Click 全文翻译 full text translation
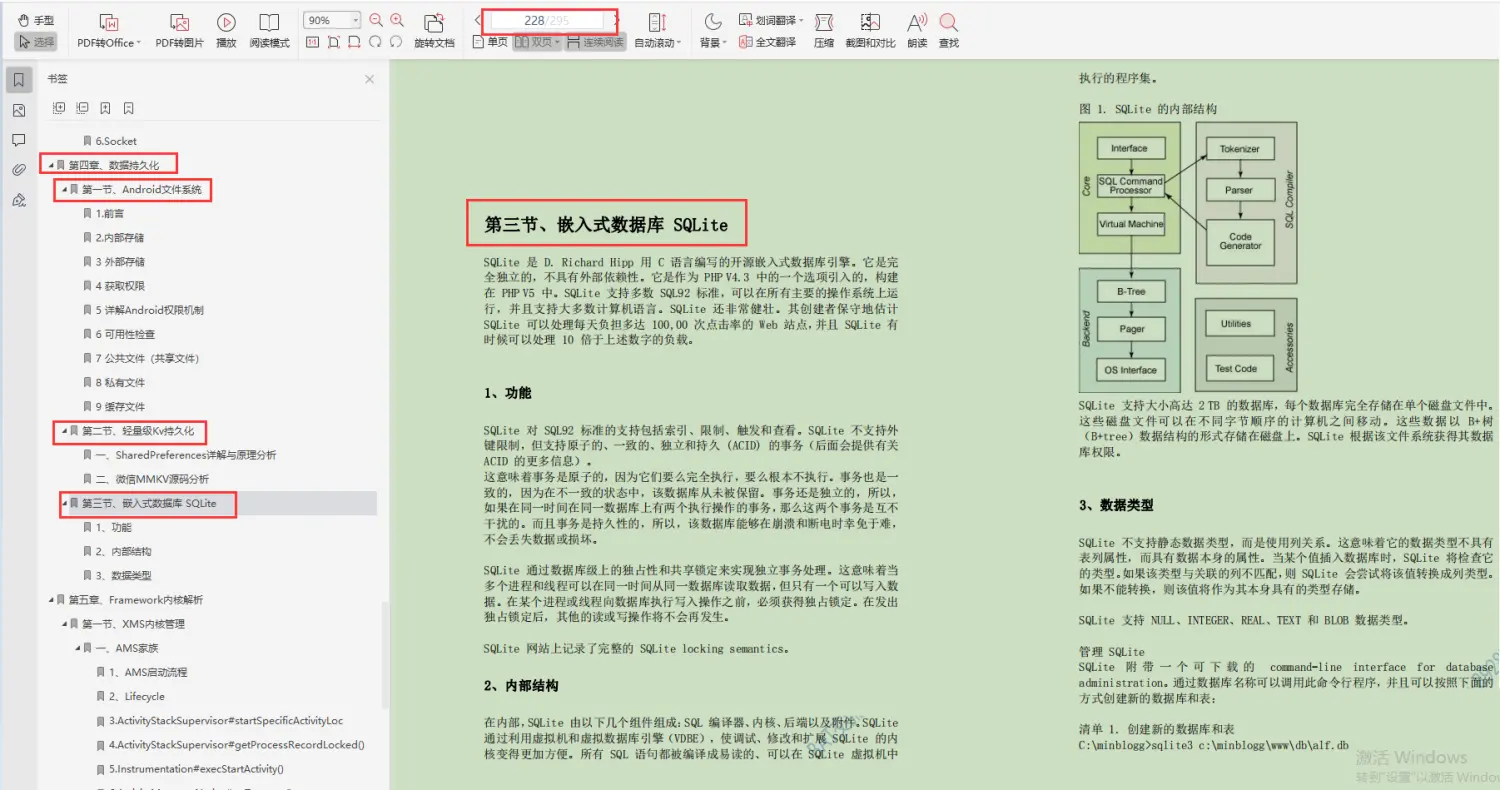Image resolution: width=1500 pixels, height=790 pixels. pos(768,42)
